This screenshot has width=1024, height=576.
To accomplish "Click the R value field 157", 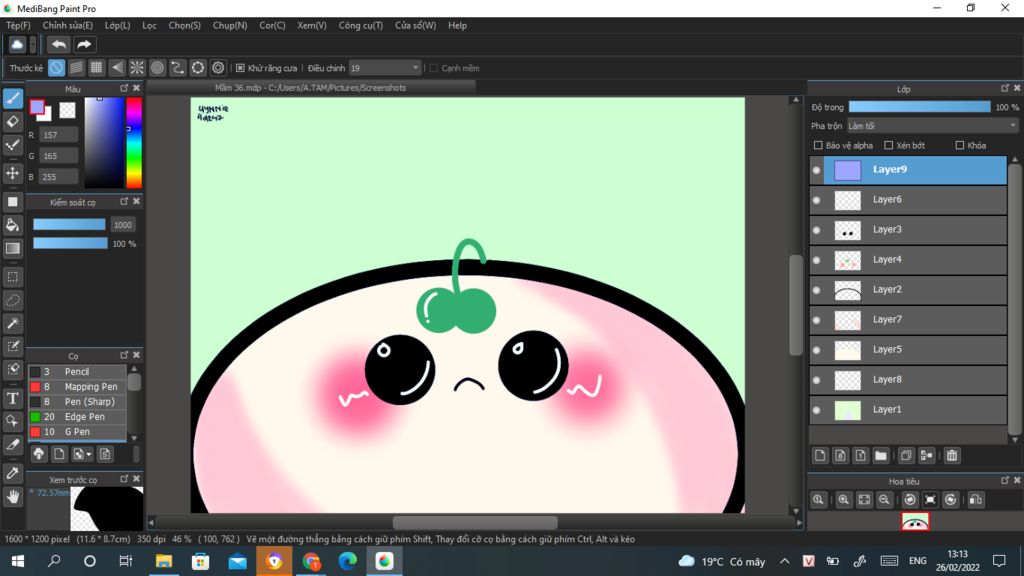I will point(58,135).
